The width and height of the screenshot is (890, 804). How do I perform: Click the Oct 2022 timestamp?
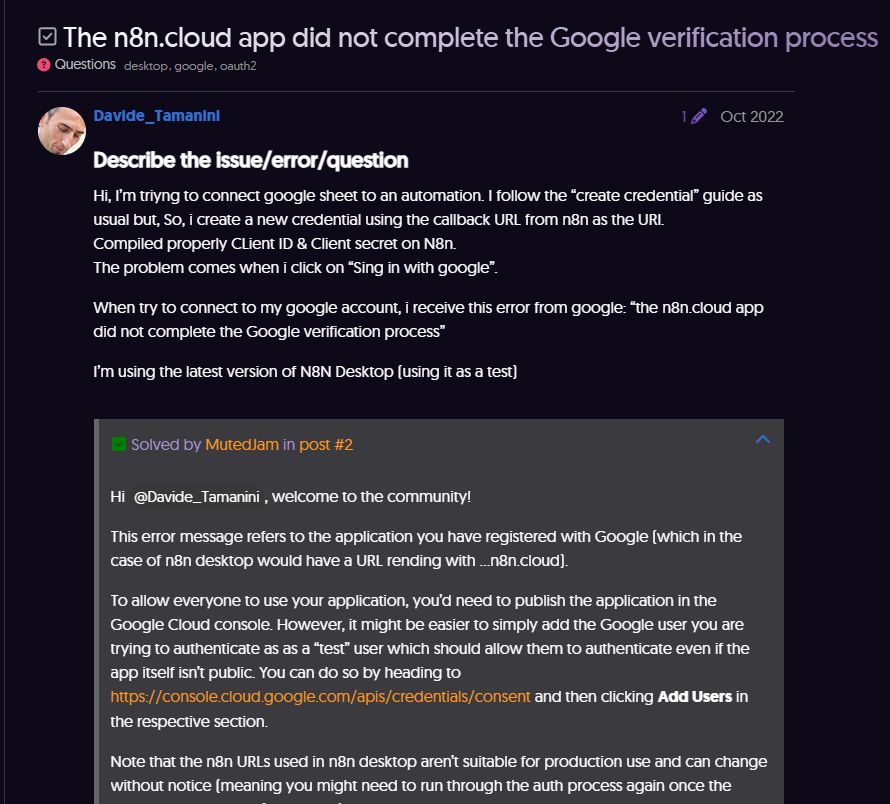point(751,116)
